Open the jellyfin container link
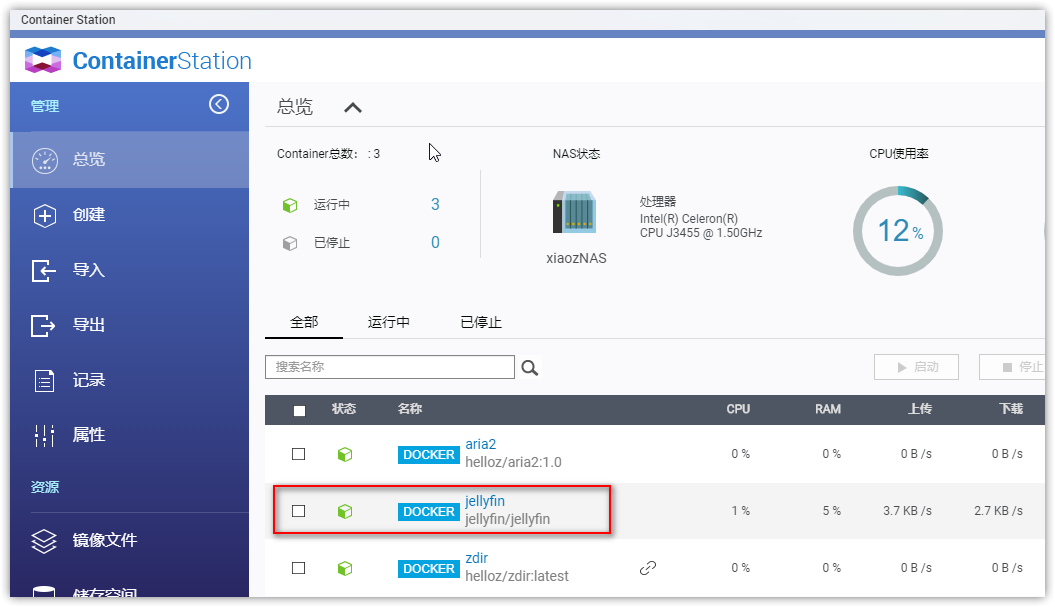This screenshot has width=1055, height=607. (x=492, y=501)
